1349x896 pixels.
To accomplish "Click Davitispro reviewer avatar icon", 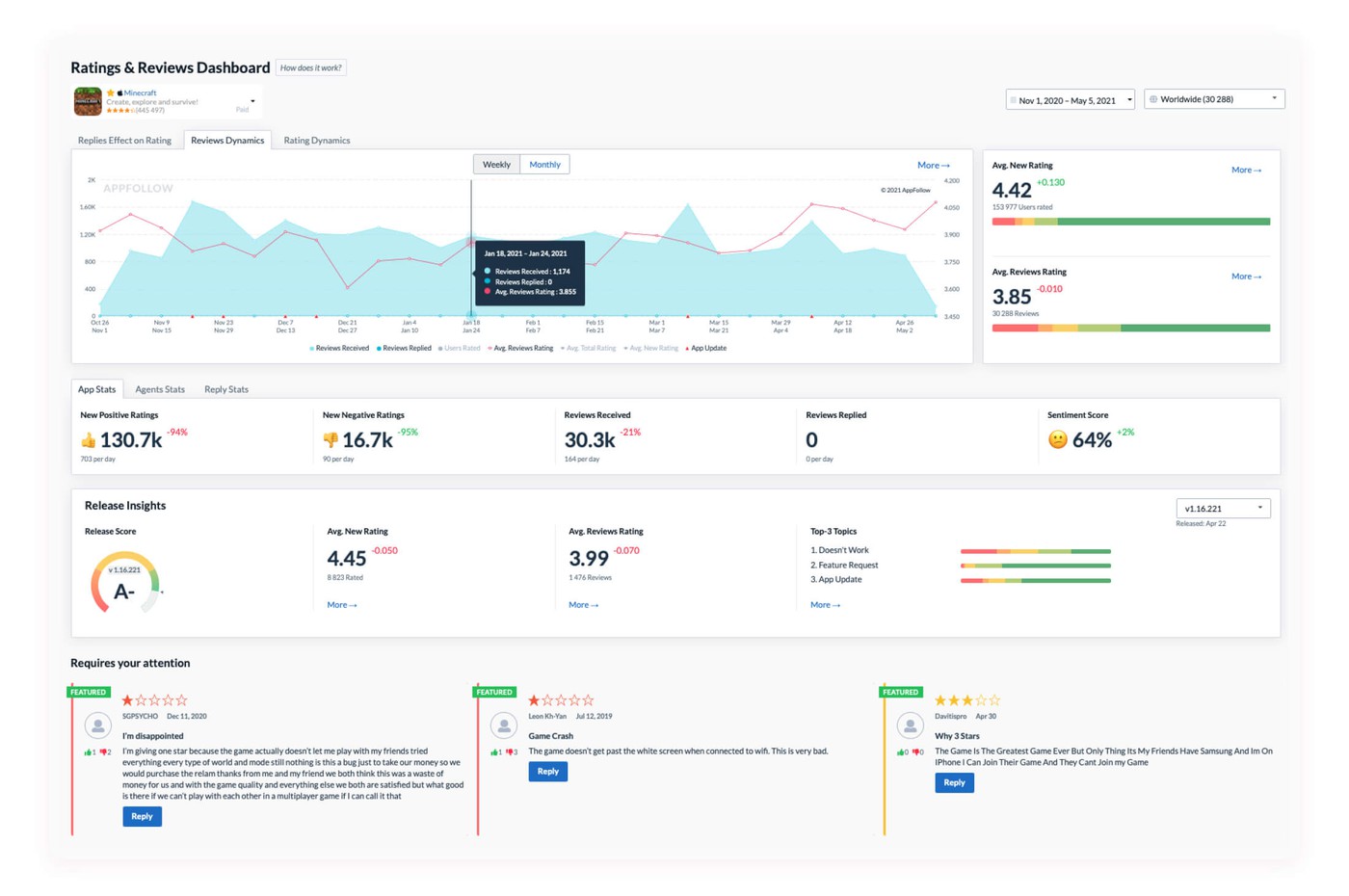I will click(x=910, y=725).
